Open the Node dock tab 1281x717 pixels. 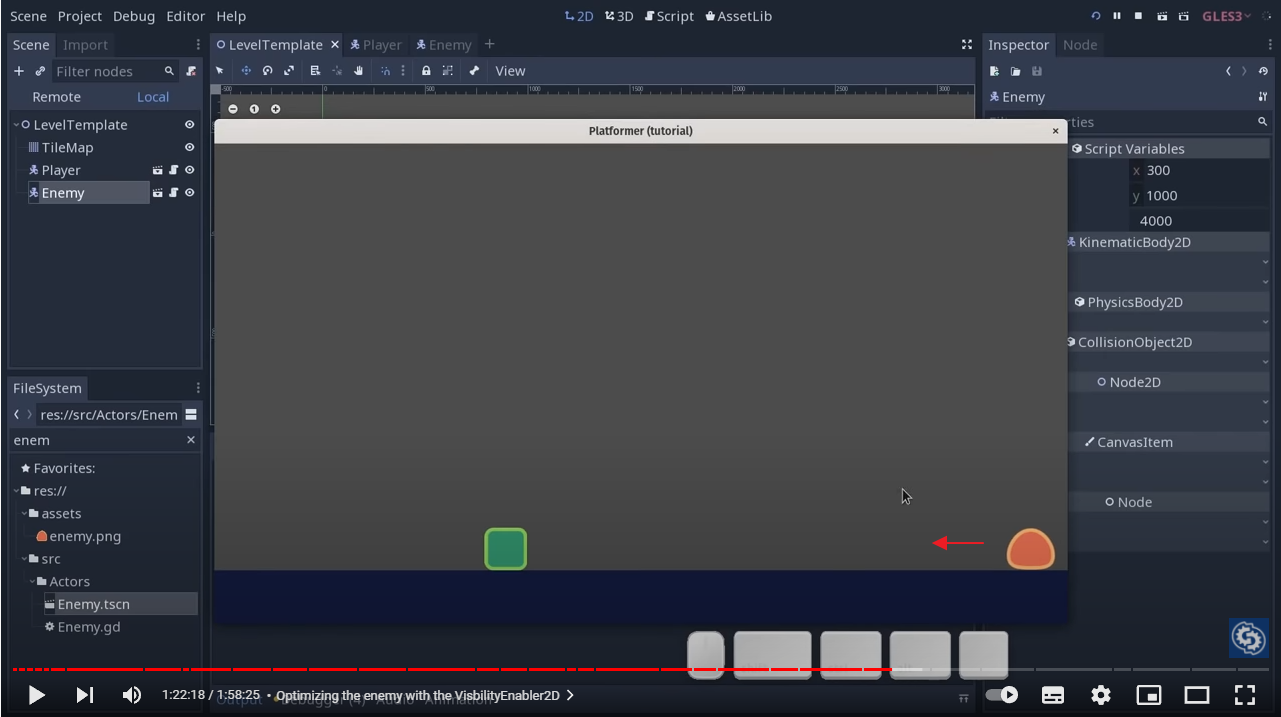[x=1080, y=45]
